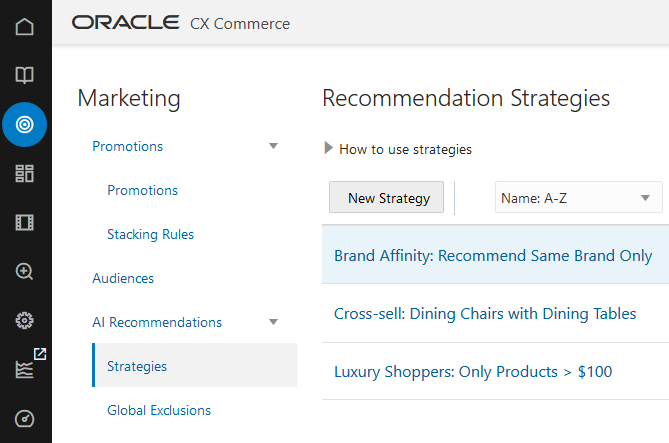Image resolution: width=669 pixels, height=443 pixels.
Task: Expand the How to use strategies section
Action: (x=330, y=149)
